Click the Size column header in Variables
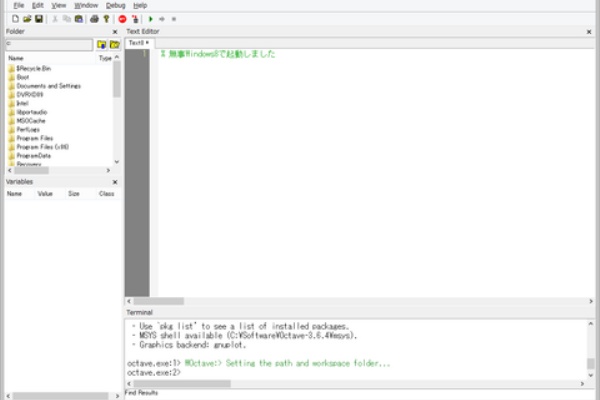The height and width of the screenshot is (400, 600). click(73, 193)
